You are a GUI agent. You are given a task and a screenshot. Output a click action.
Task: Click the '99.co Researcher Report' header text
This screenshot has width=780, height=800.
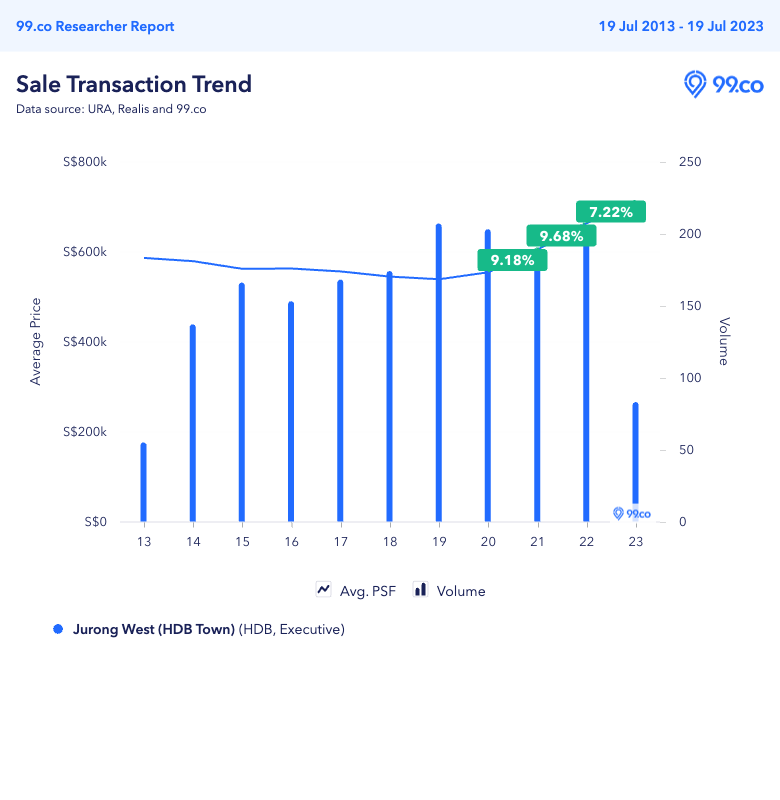(95, 26)
